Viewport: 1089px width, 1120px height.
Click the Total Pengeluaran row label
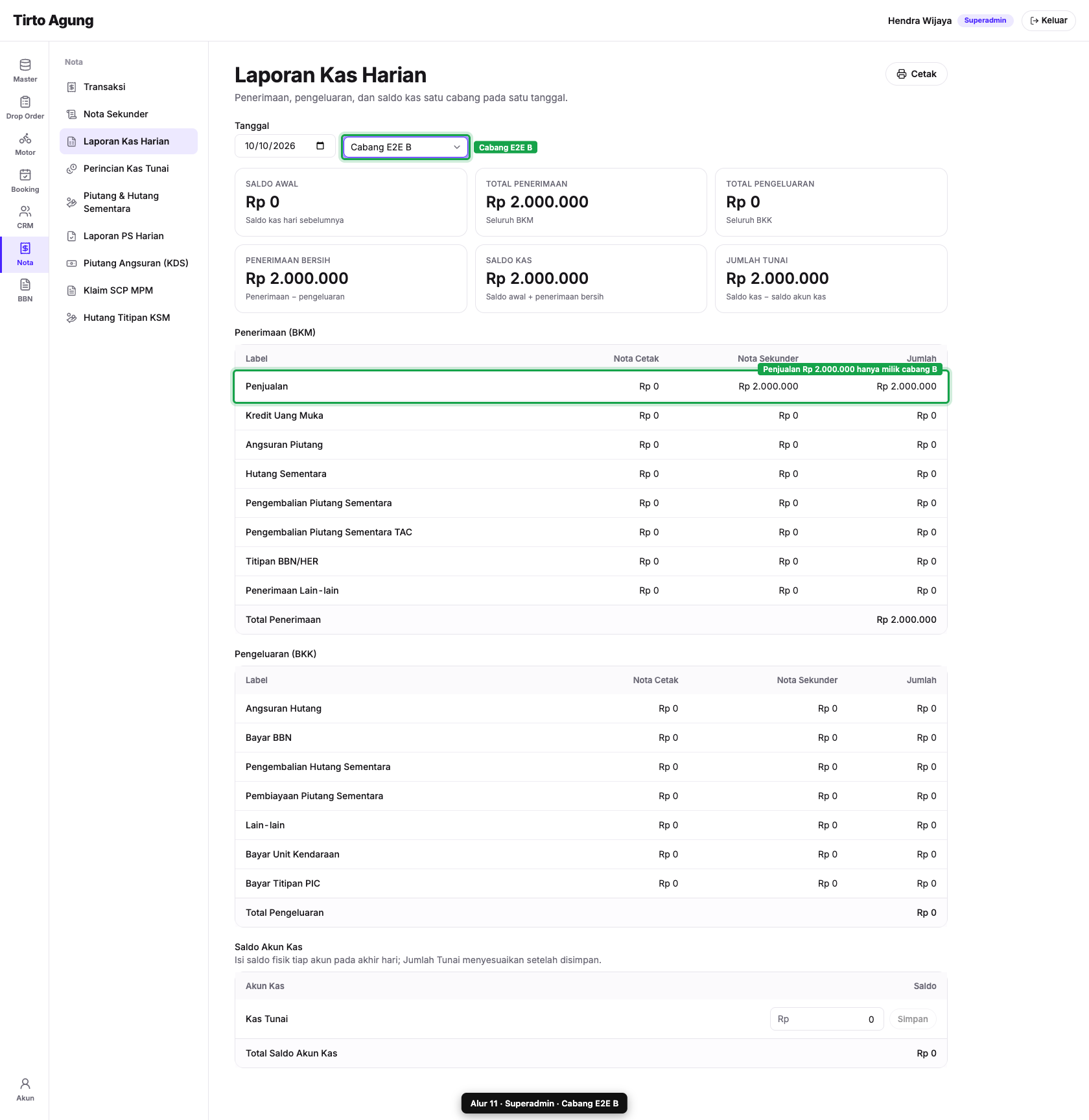[285, 913]
